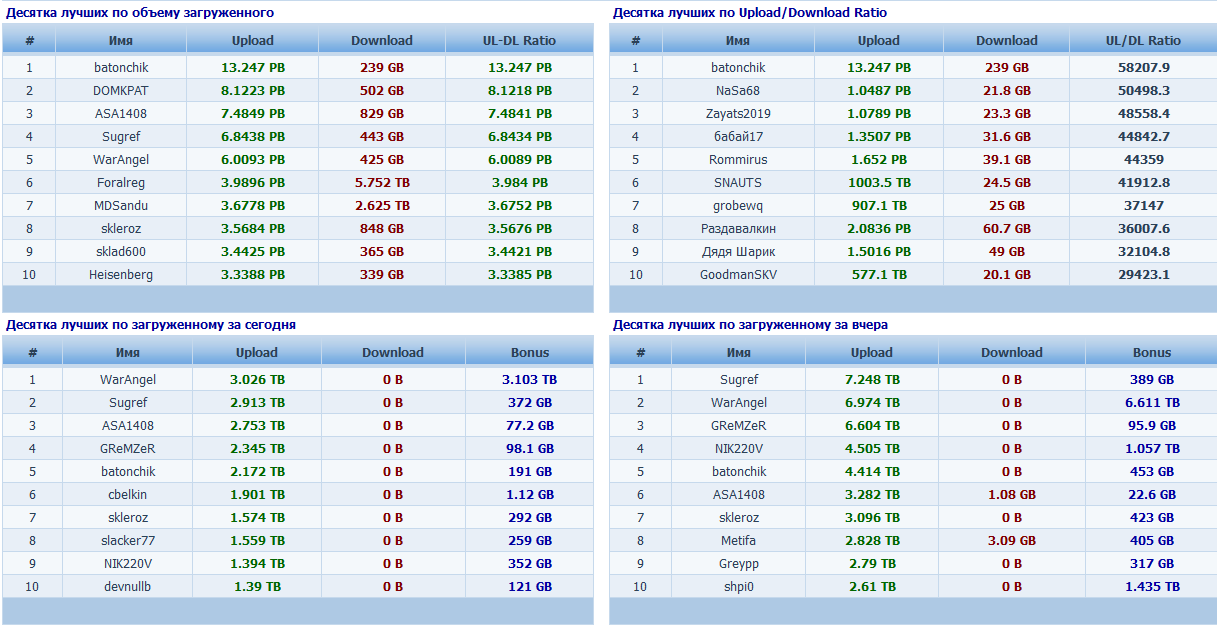Click the username Greypp

(739, 563)
